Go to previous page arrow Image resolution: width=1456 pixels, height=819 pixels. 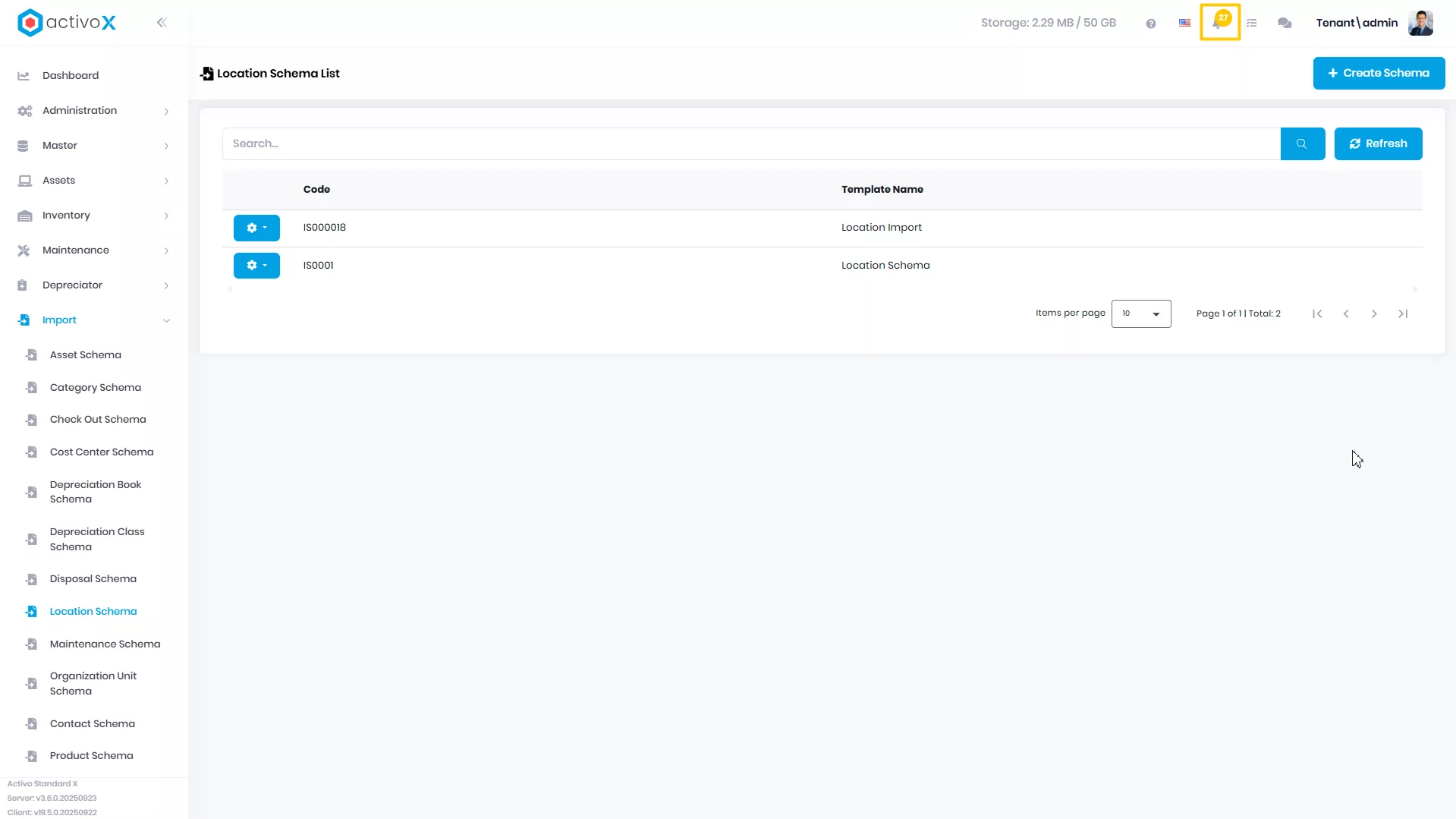click(1346, 313)
